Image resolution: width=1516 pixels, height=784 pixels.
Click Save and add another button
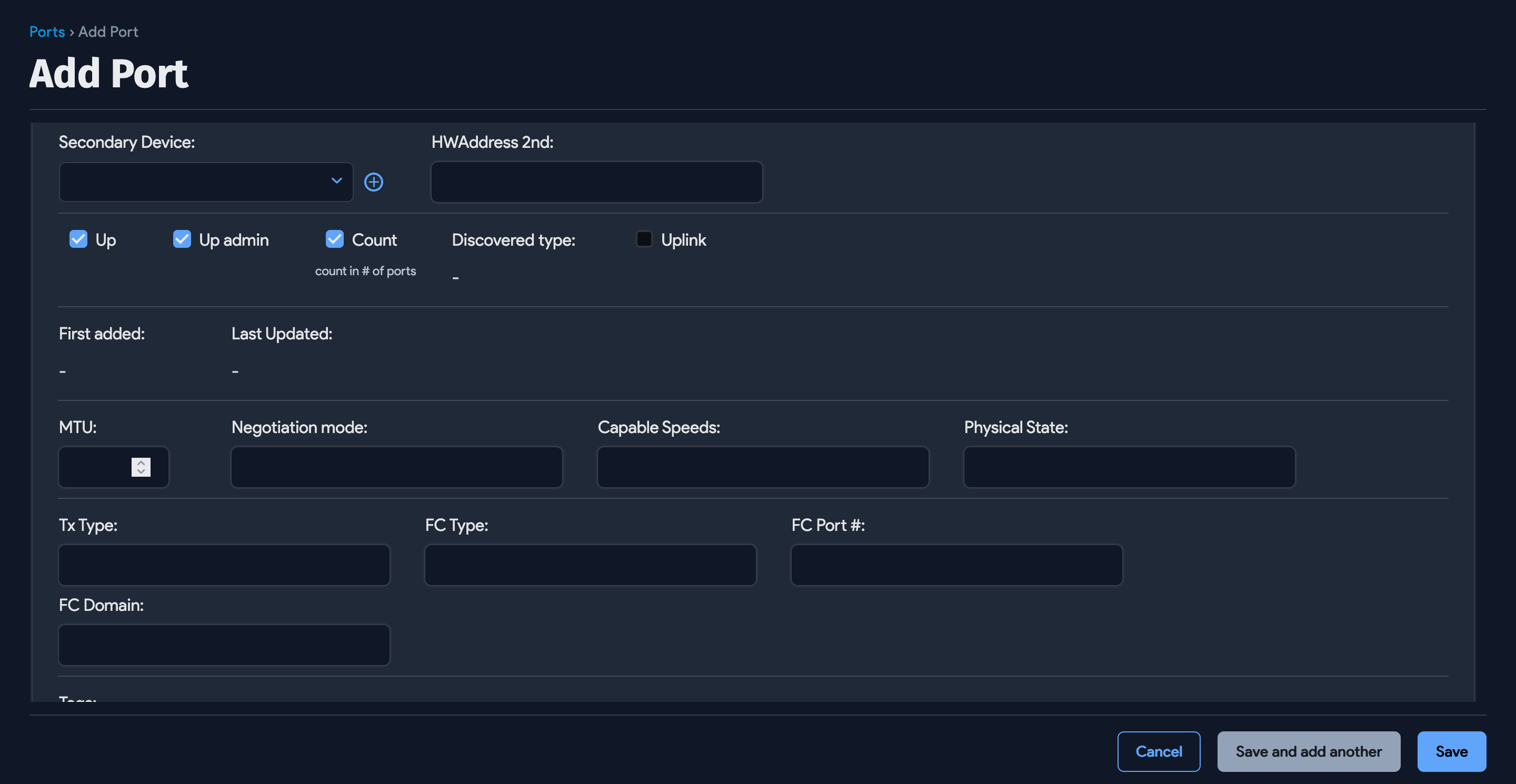pos(1308,751)
